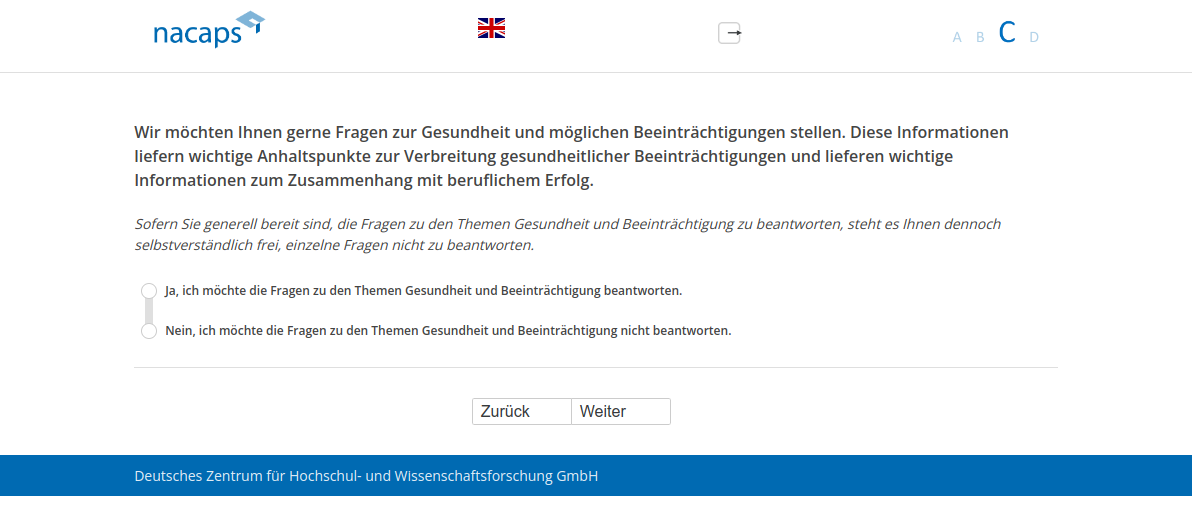Select the large C font size option
The width and height of the screenshot is (1192, 505).
(1007, 33)
